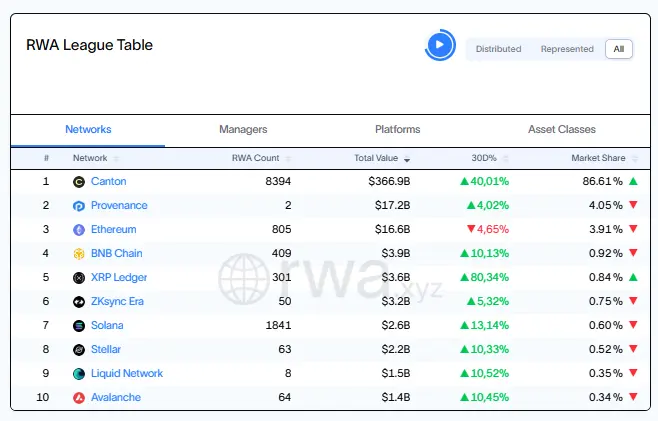Click the red down arrow beside 0.34%
This screenshot has width=658, height=421.
(633, 397)
